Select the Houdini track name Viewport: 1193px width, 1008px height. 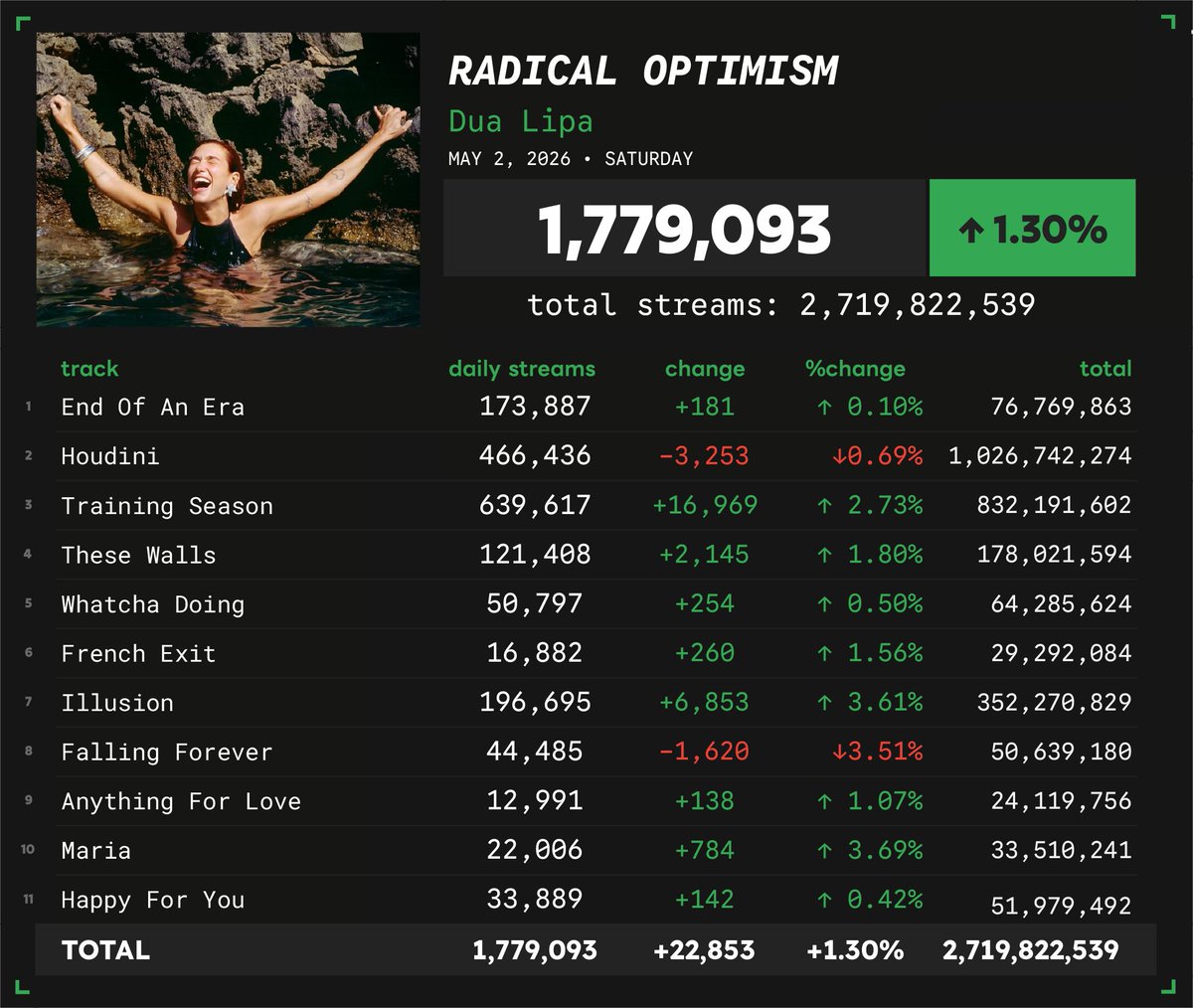click(x=110, y=456)
